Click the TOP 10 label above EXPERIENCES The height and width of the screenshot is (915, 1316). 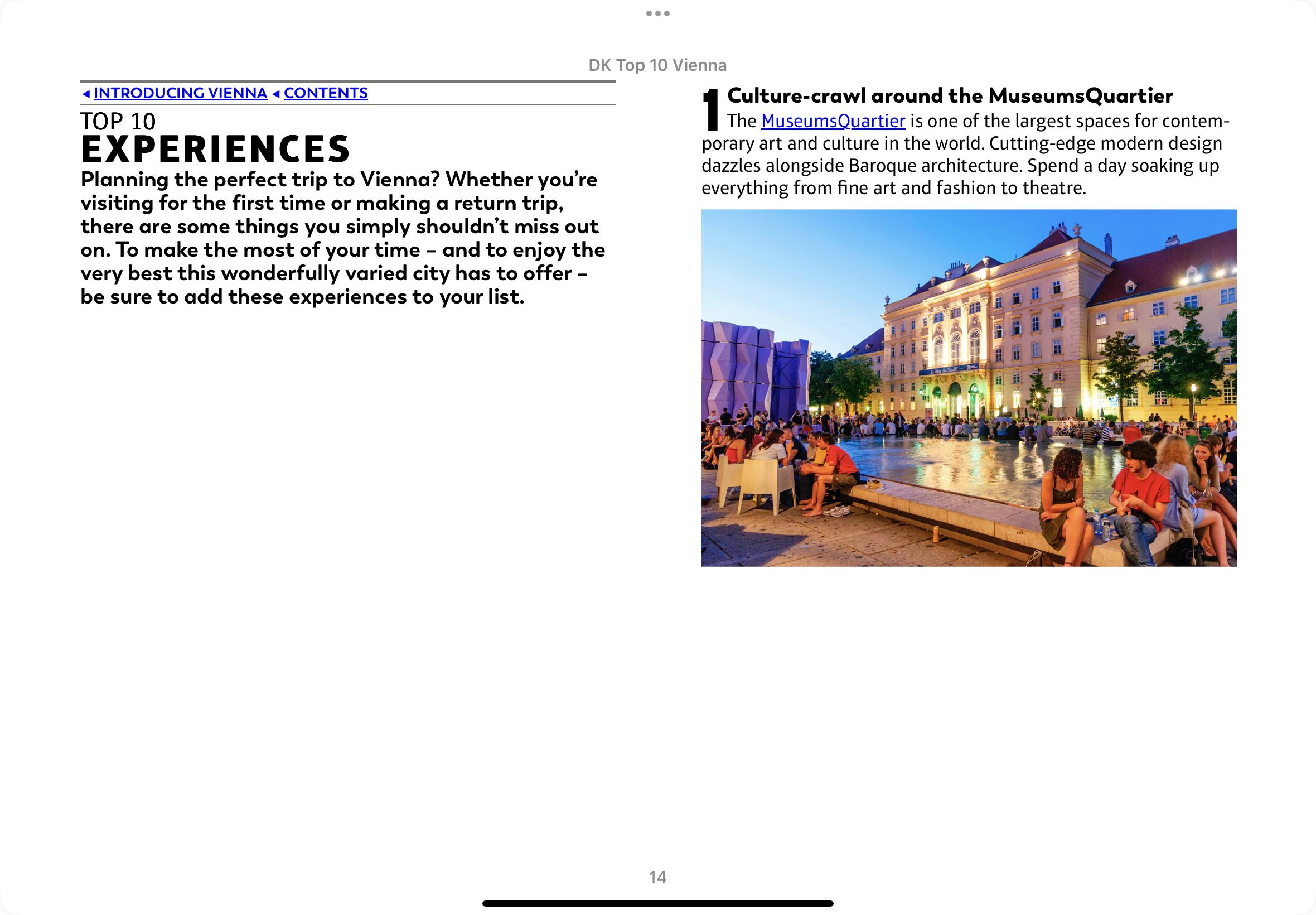(118, 121)
